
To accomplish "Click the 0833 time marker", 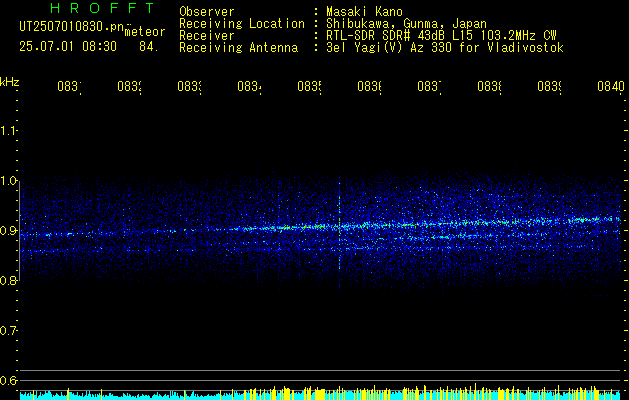I will pos(189,87).
